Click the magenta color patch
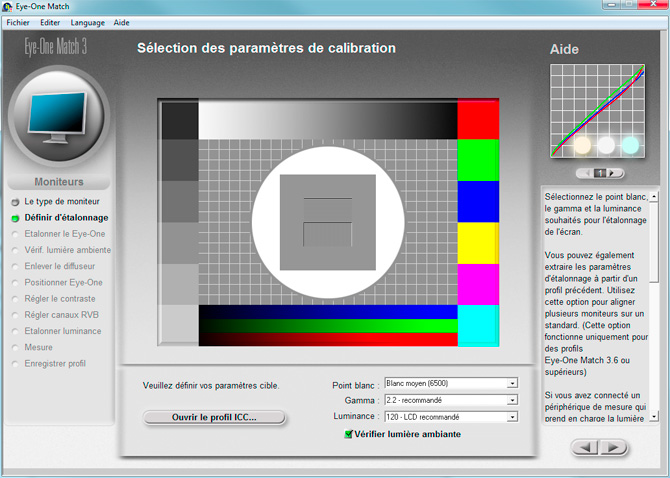Viewport: 670px width, 478px height. (x=478, y=284)
